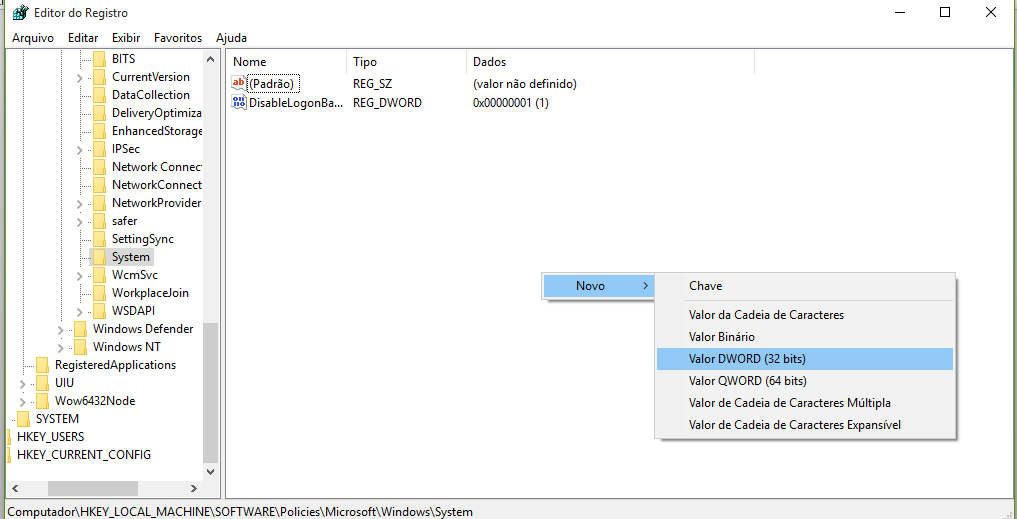Expand the Windows NT tree node
The width and height of the screenshot is (1017, 519).
click(x=61, y=347)
